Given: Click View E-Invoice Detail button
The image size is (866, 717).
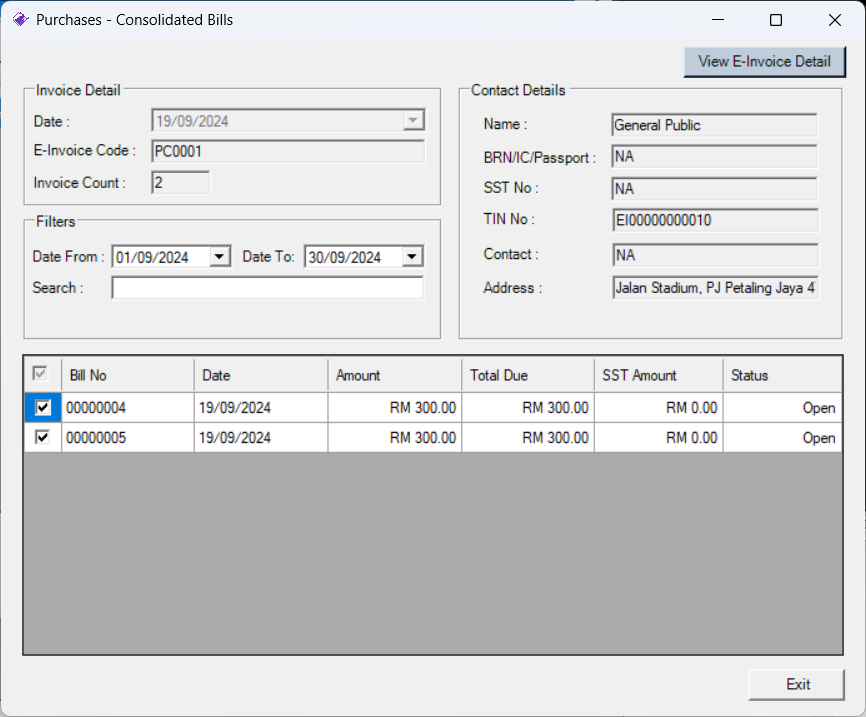Looking at the screenshot, I should [x=764, y=61].
